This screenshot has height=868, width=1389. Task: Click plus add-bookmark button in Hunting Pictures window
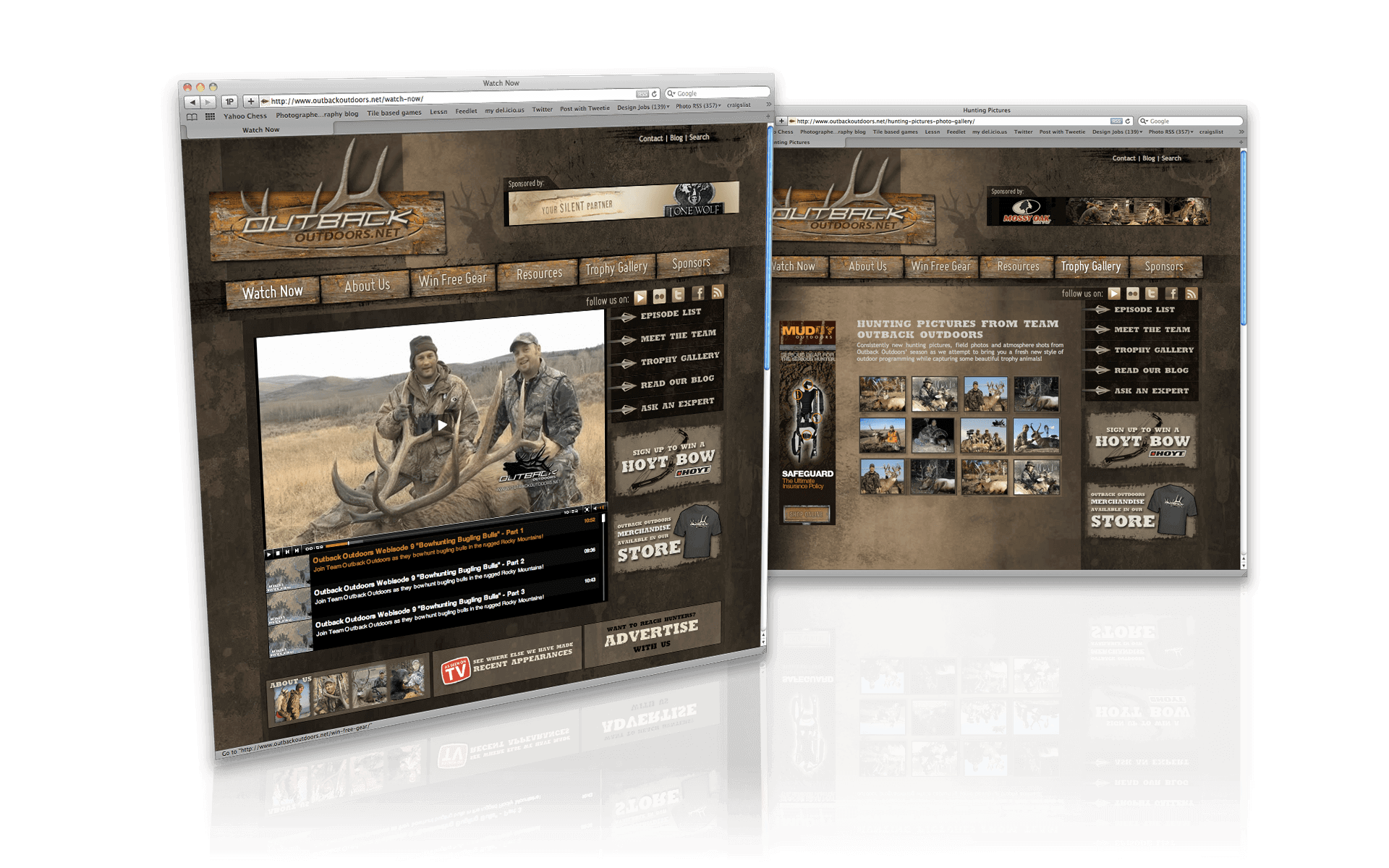tap(781, 121)
